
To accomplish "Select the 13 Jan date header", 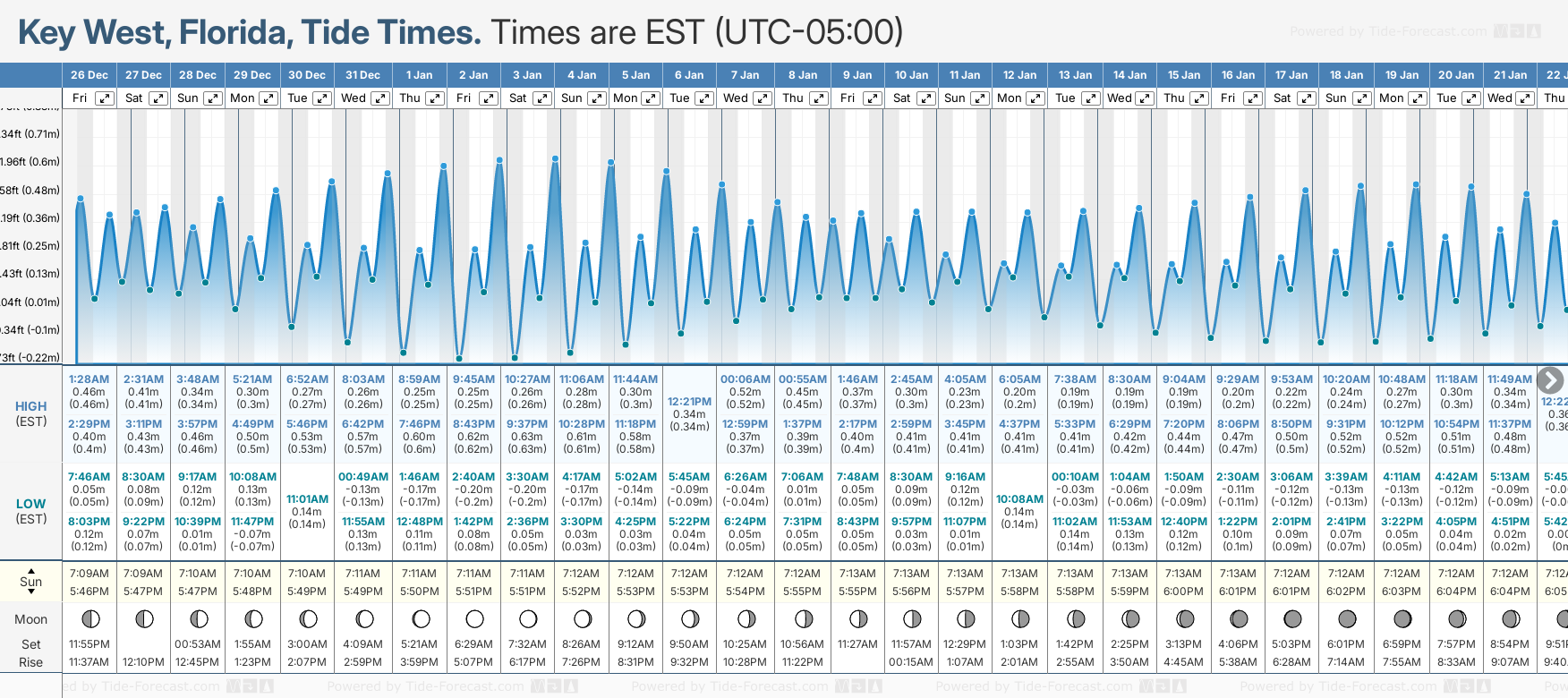I will [1075, 75].
